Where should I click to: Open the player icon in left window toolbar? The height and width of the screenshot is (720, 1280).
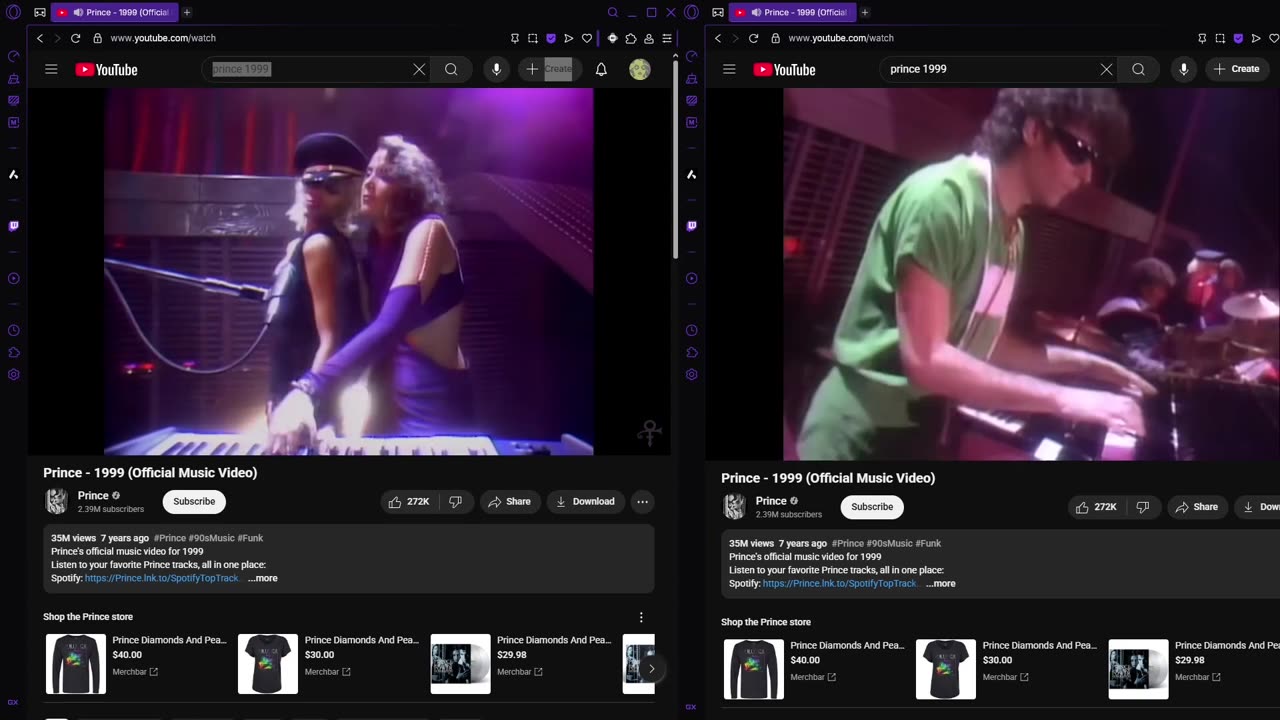pos(569,38)
